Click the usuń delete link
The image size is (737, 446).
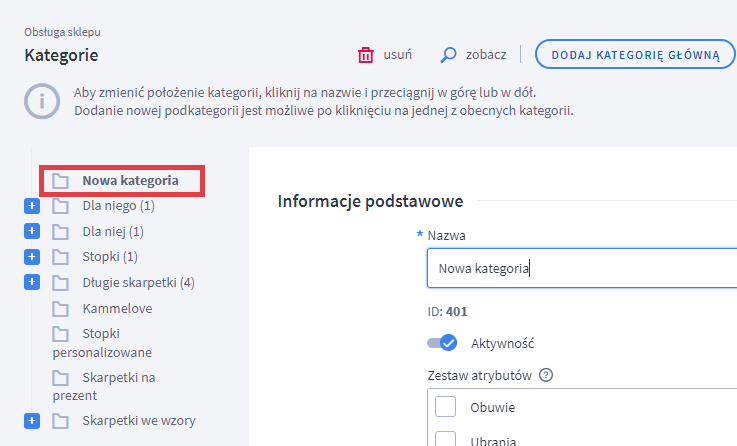click(397, 55)
